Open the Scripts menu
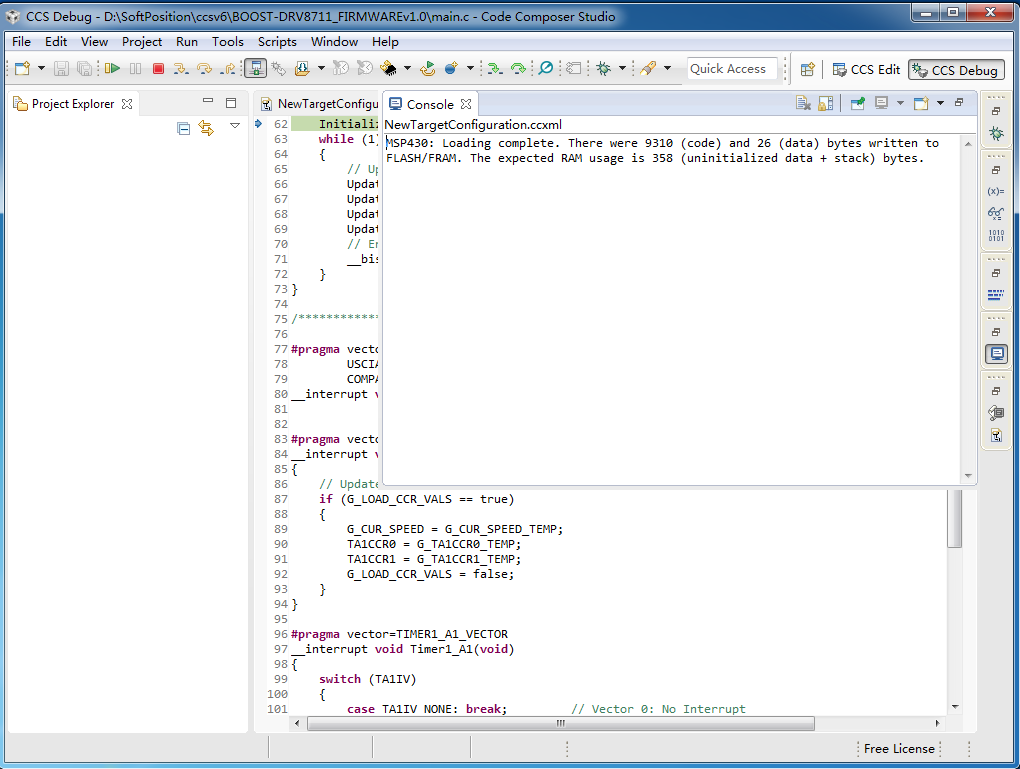 click(277, 42)
